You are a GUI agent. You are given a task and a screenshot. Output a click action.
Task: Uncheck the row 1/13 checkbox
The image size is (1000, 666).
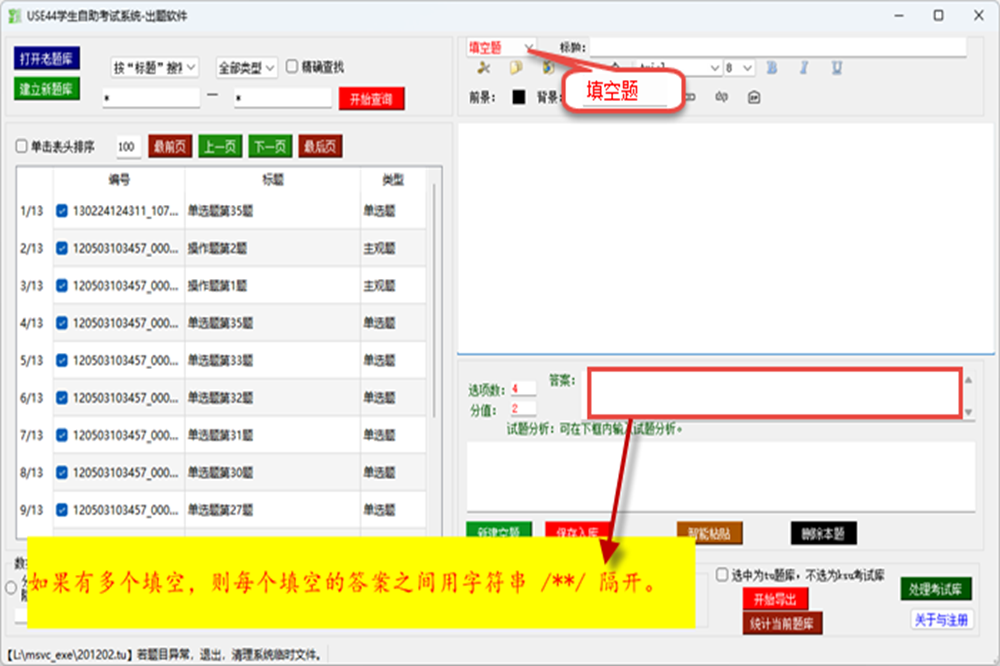[x=62, y=211]
